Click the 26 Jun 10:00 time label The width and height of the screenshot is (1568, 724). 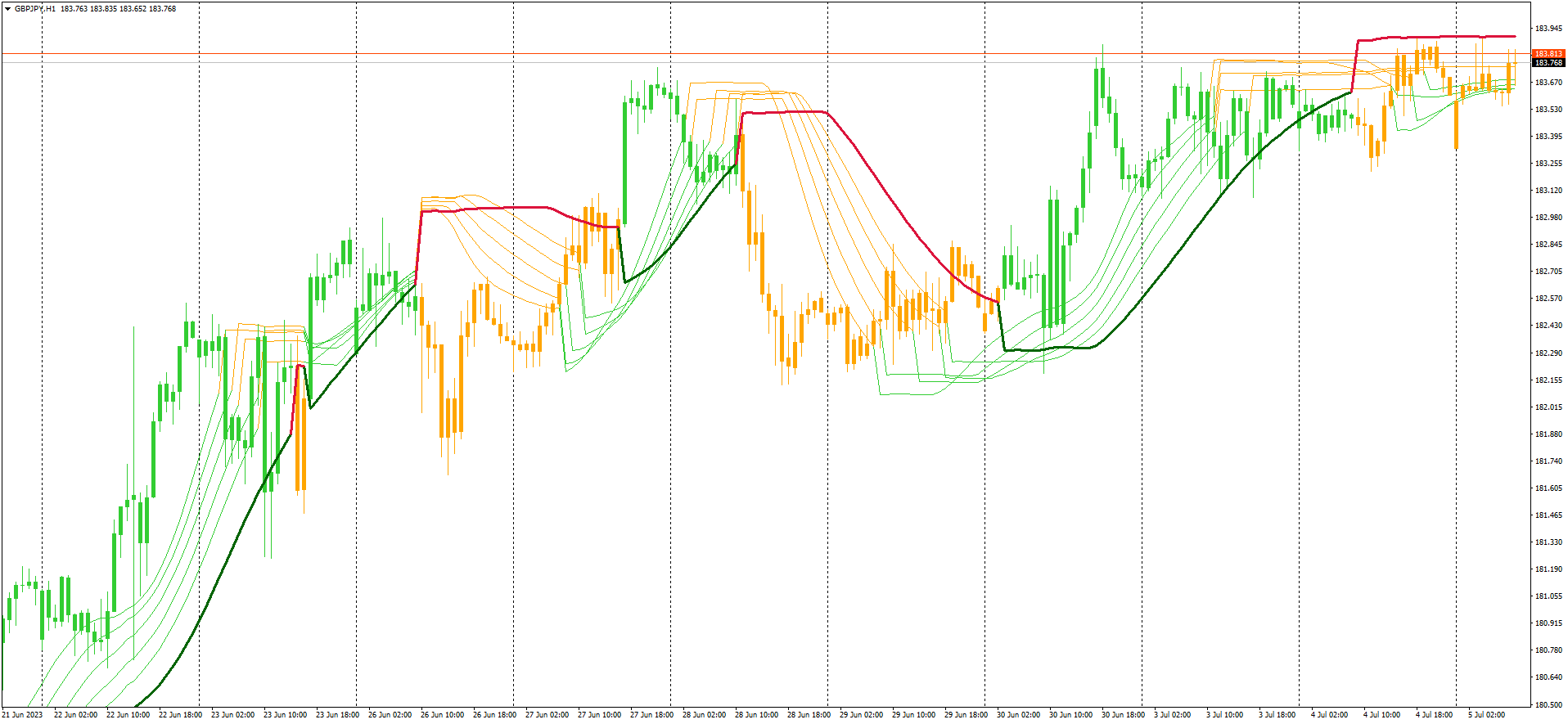click(442, 715)
